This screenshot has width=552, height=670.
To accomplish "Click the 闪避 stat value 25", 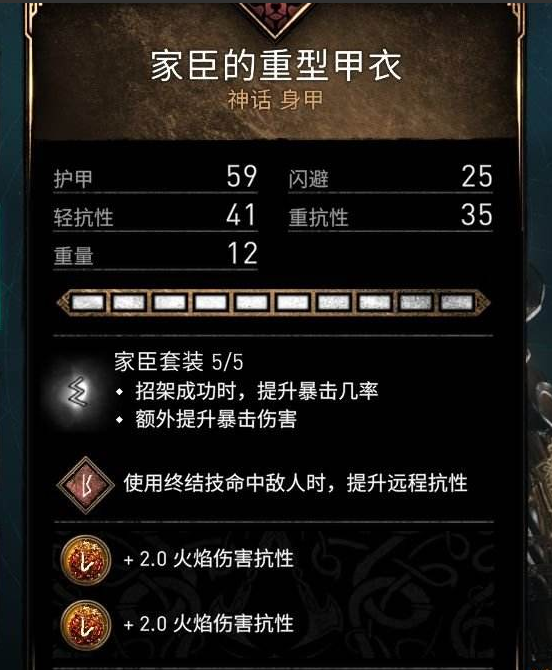I will pos(477,176).
